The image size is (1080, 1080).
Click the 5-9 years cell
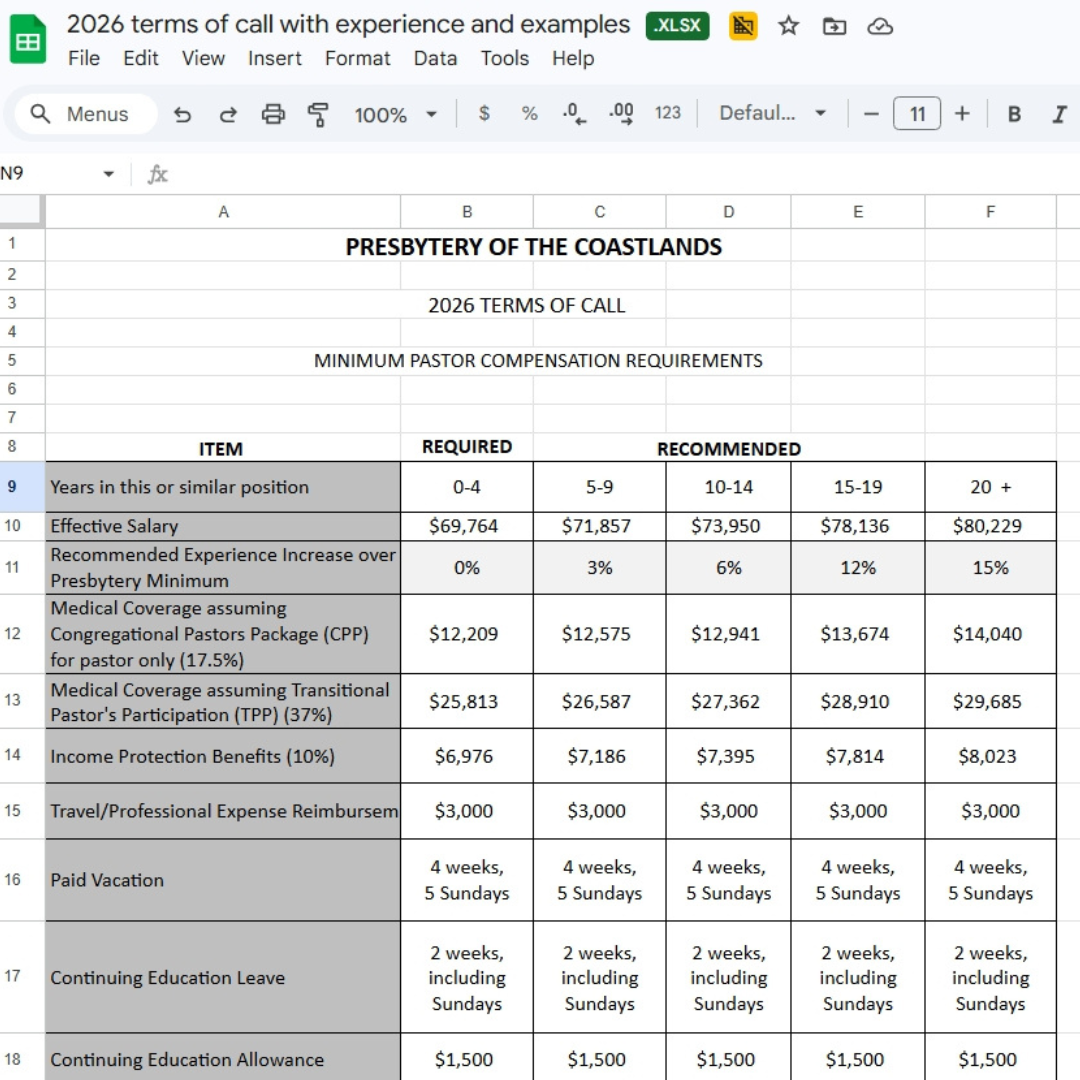pyautogui.click(x=600, y=487)
